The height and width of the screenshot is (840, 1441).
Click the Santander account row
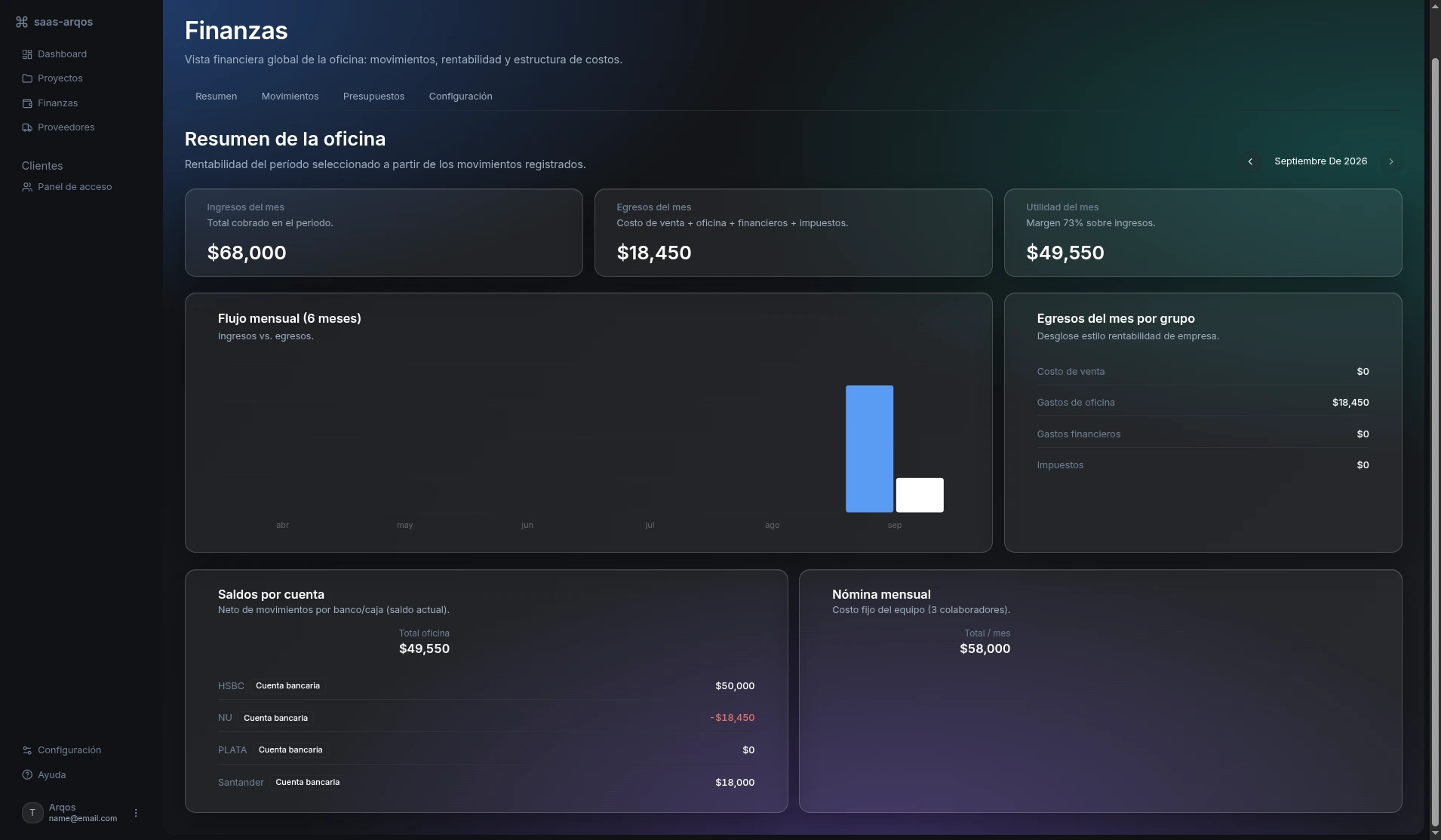click(486, 783)
